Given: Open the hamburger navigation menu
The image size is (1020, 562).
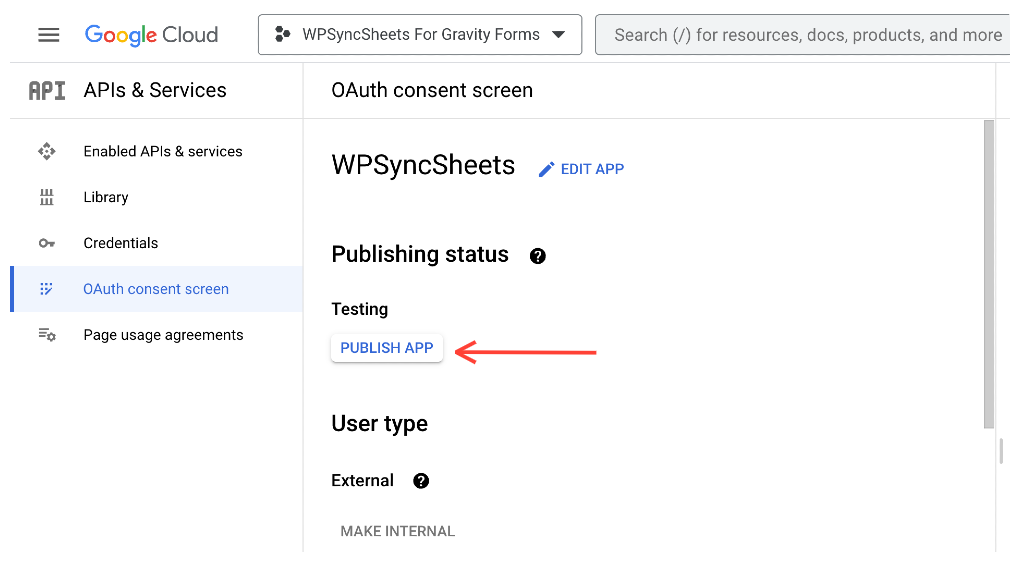Looking at the screenshot, I should pyautogui.click(x=49, y=34).
